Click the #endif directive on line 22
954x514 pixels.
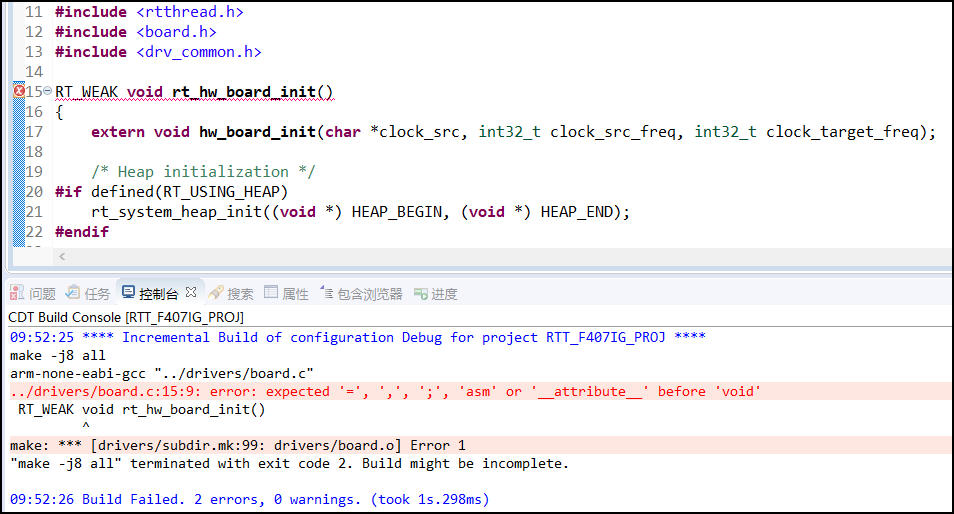[x=82, y=232]
